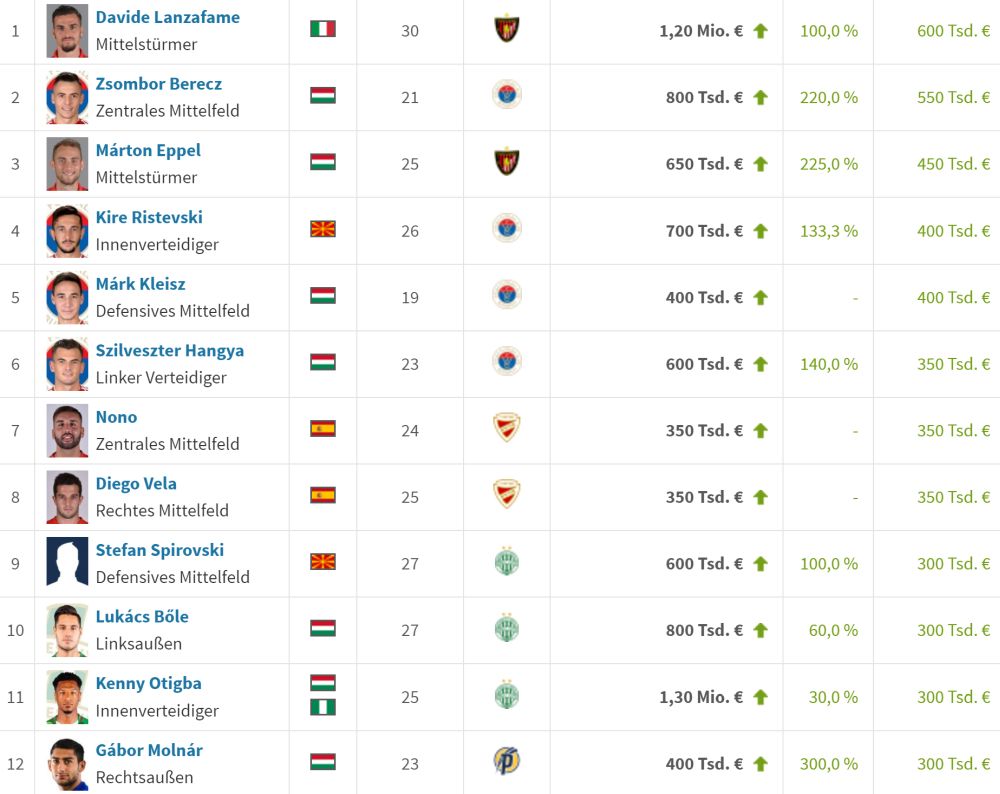Open Davide Lanzafame's player profile link
Viewport: 1000px width, 794px height.
tap(168, 17)
